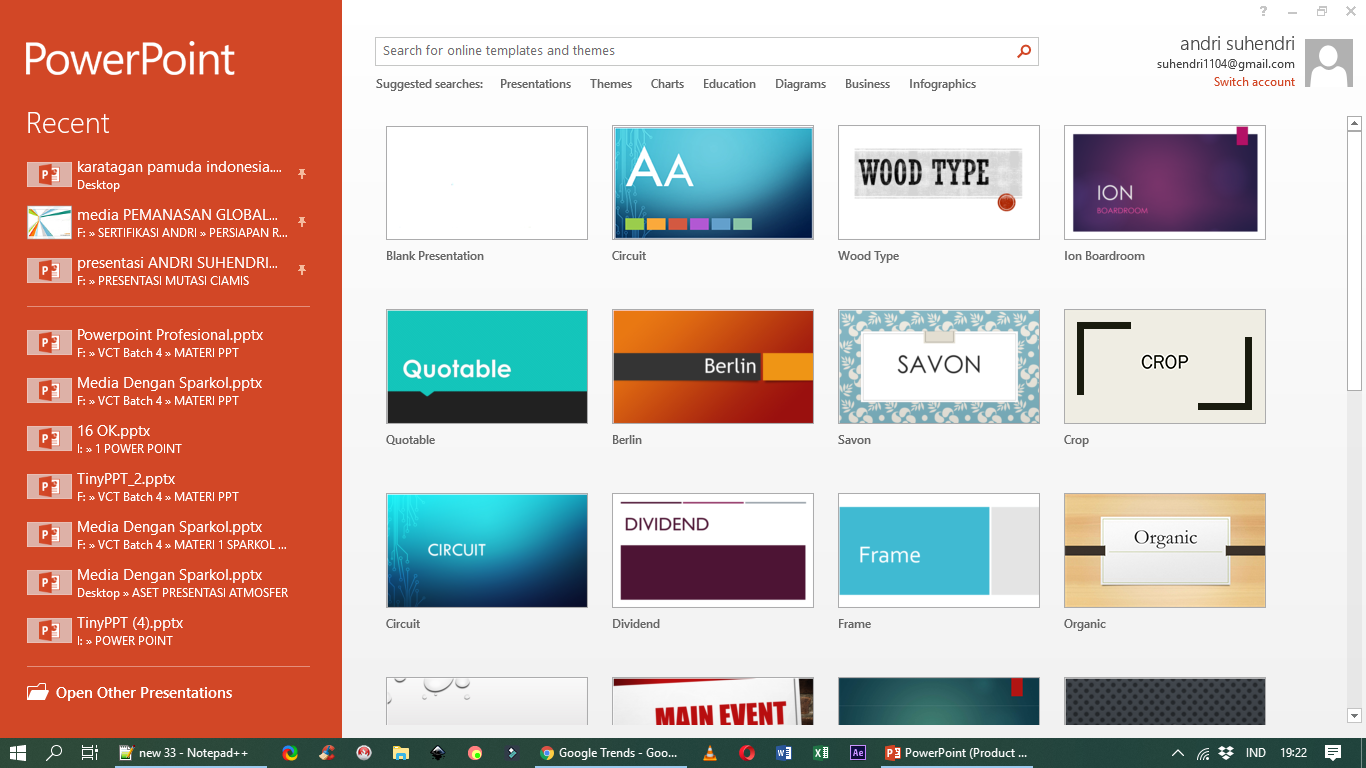Click Switch account link
Viewport: 1366px width, 768px height.
1254,82
